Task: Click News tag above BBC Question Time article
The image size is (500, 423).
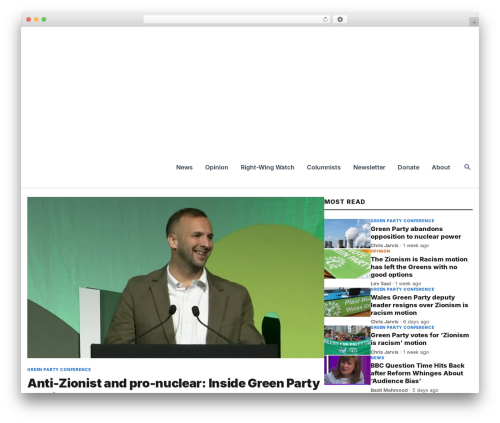Action: pos(377,357)
